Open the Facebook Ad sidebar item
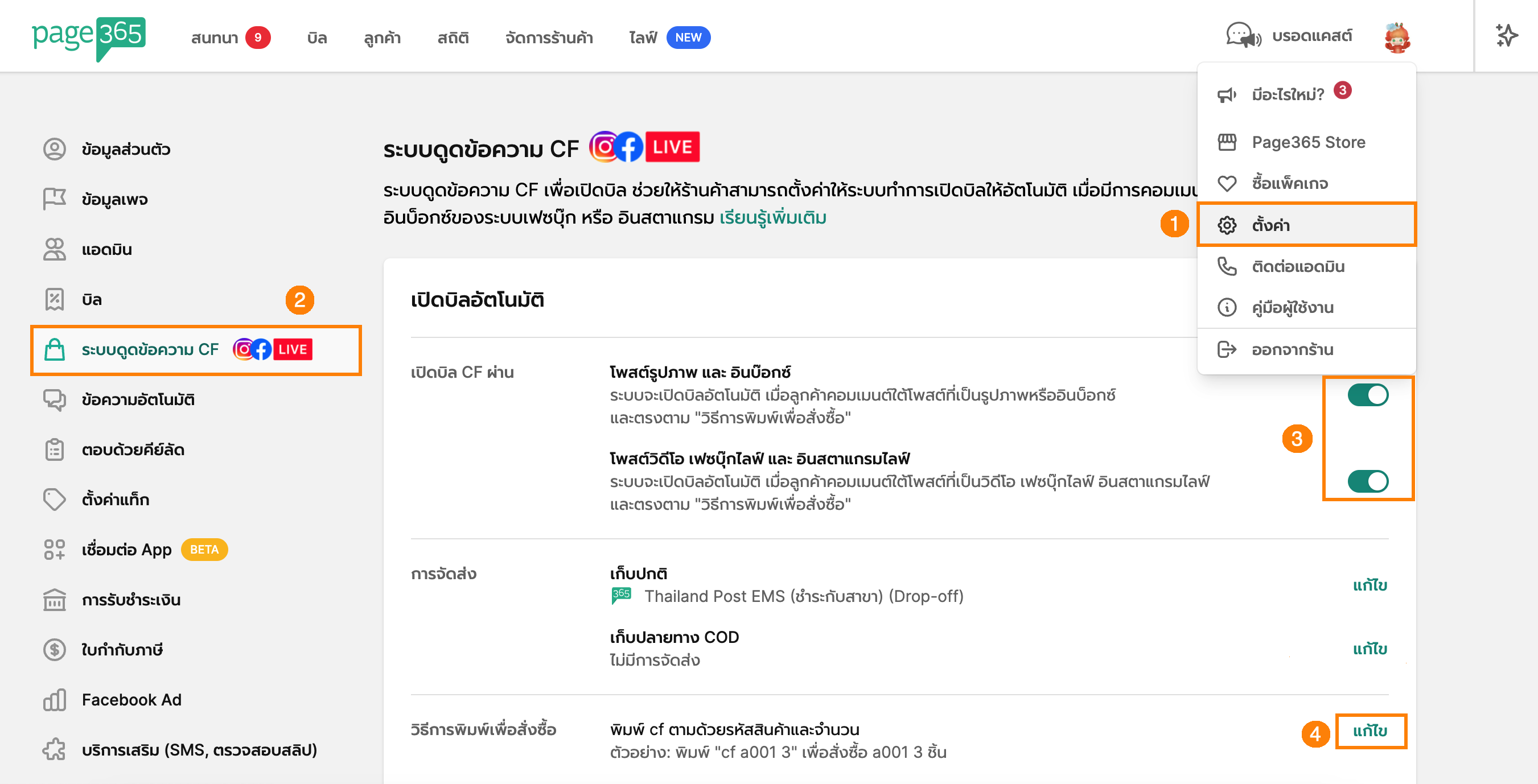Viewport: 1538px width, 784px height. (131, 699)
